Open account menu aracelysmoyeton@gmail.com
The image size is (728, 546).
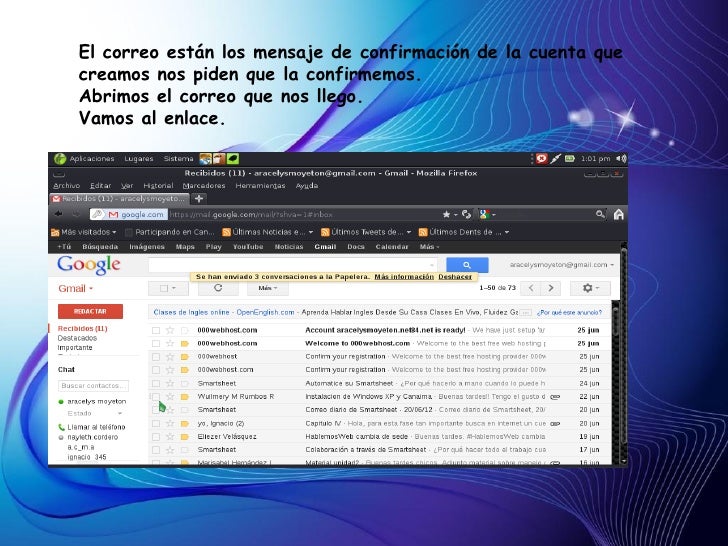click(562, 265)
